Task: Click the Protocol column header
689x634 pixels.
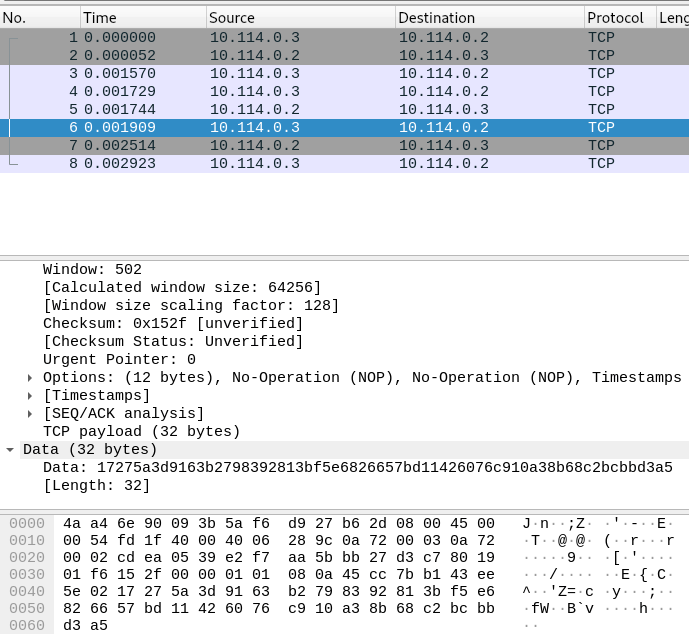Action: coord(615,18)
